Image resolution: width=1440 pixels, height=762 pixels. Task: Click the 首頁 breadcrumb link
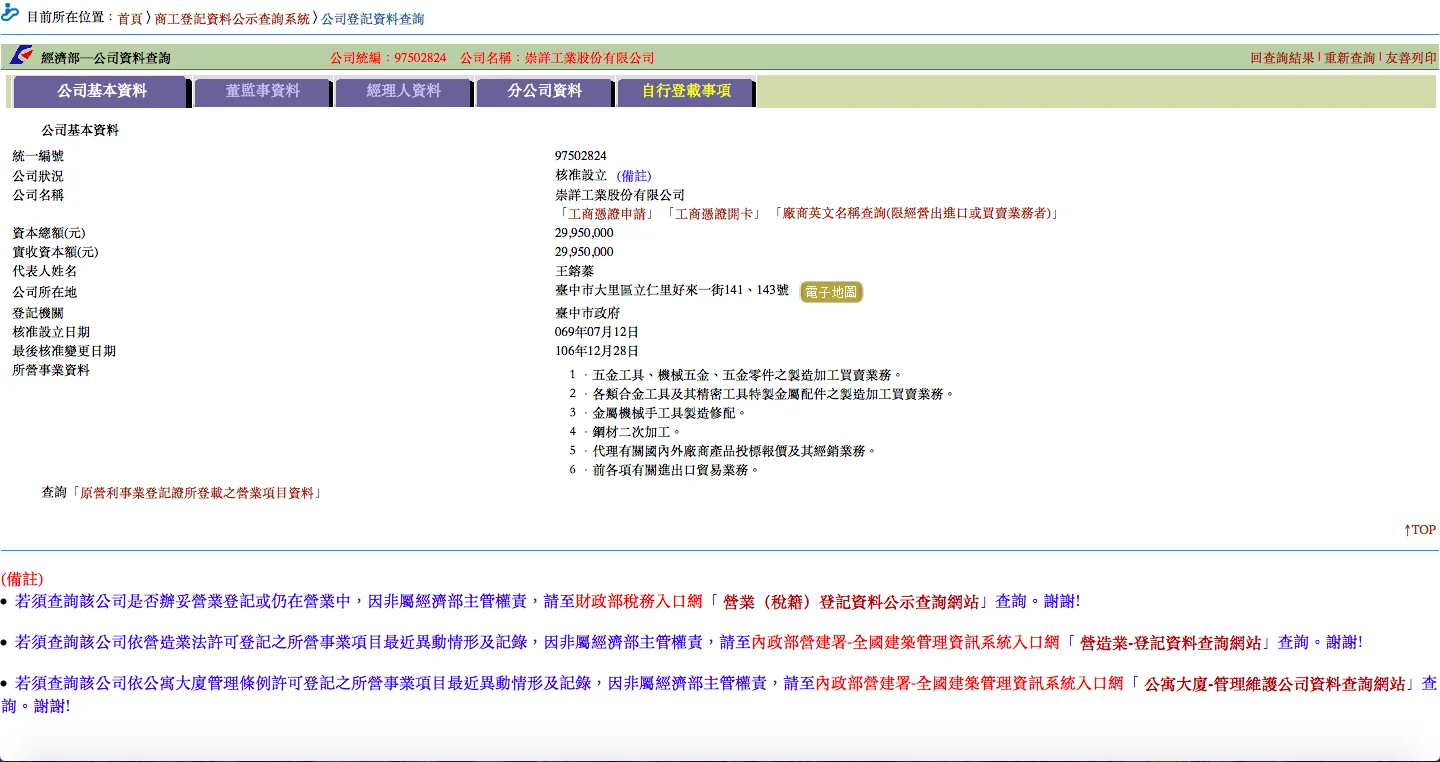tap(130, 19)
